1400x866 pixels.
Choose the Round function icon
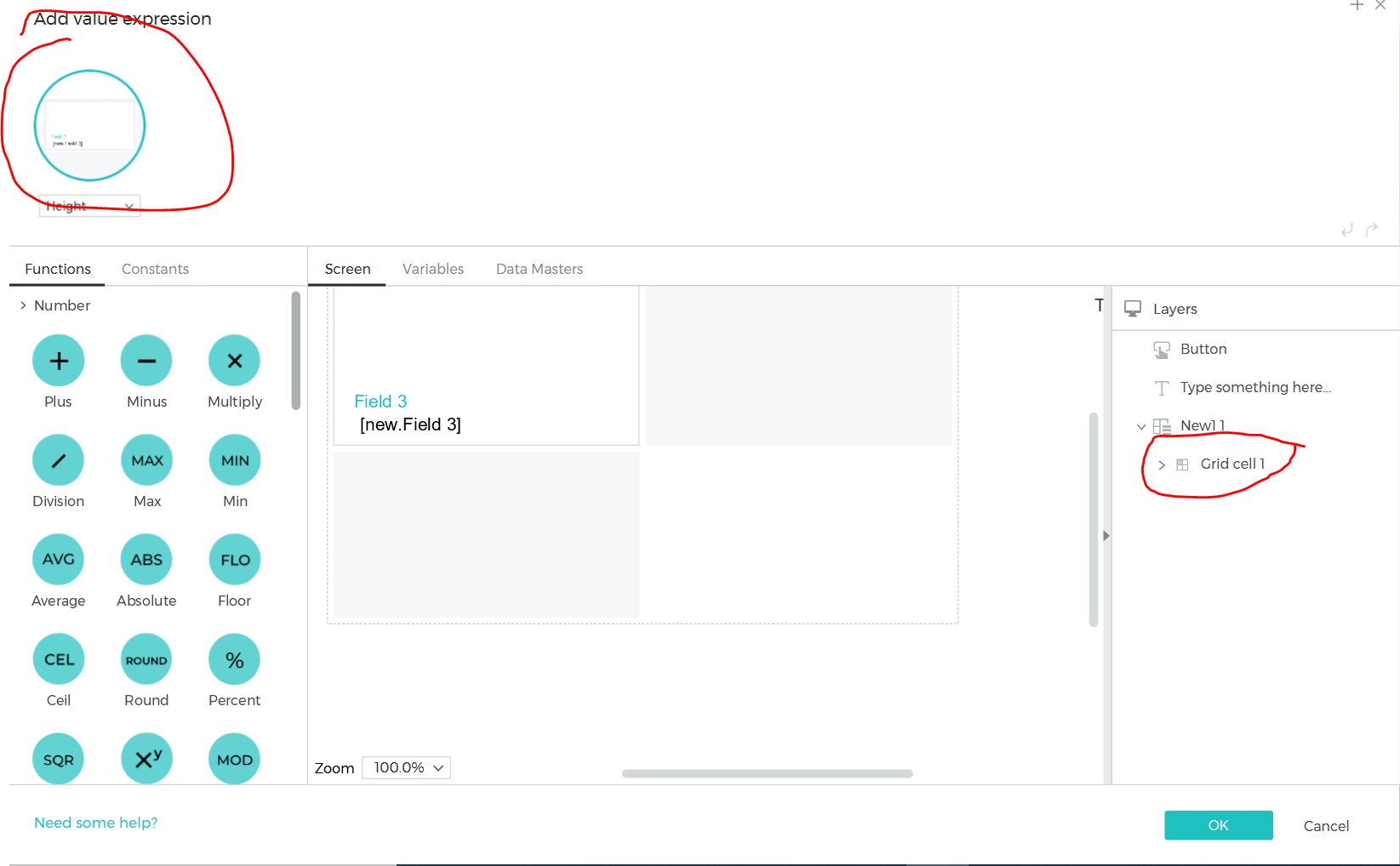click(146, 659)
